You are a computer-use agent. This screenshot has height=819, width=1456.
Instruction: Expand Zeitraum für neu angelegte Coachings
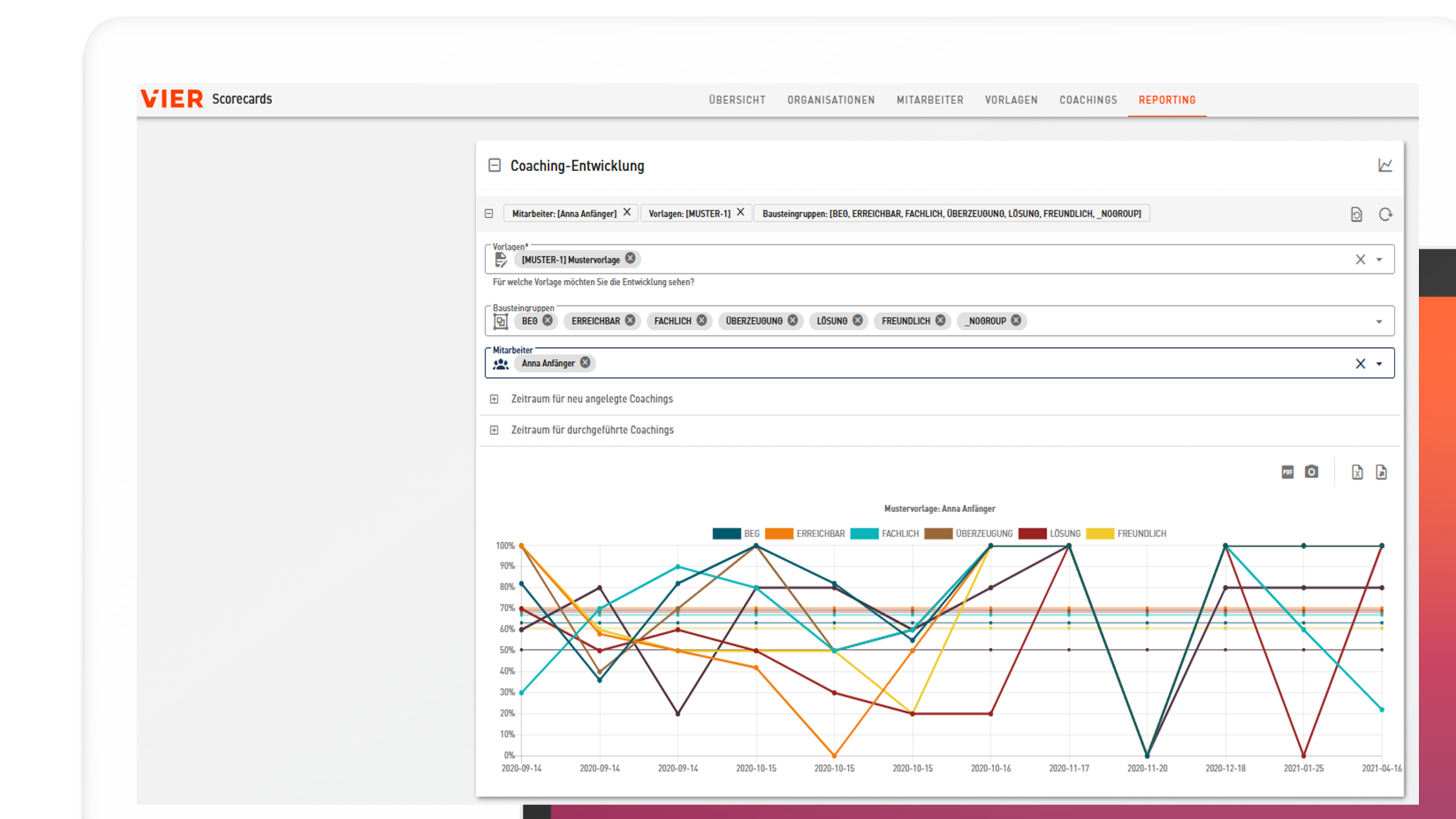click(494, 399)
